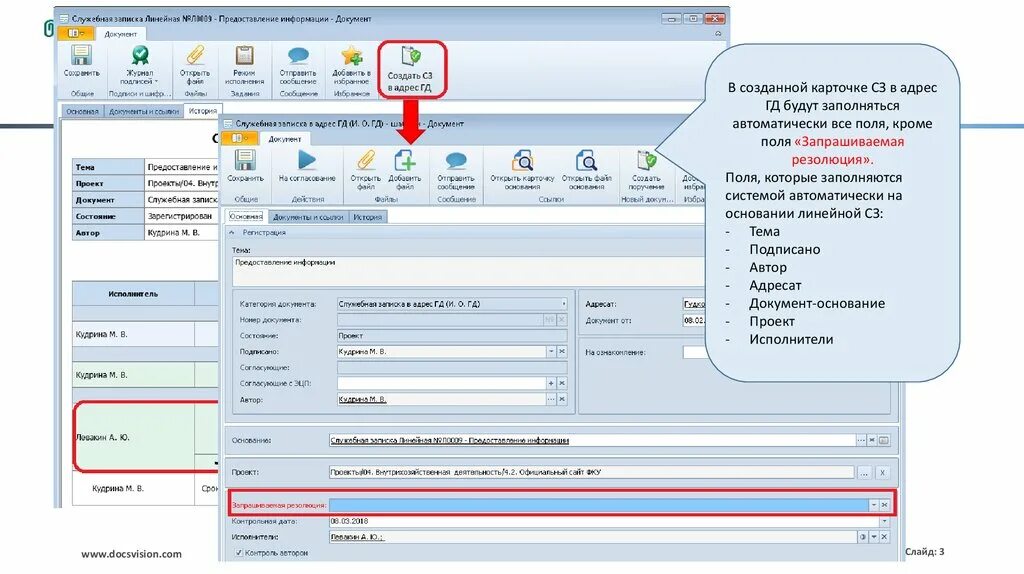Clear the Согласующие с ЭЦП field
The height and width of the screenshot is (574, 1024).
pos(562,383)
